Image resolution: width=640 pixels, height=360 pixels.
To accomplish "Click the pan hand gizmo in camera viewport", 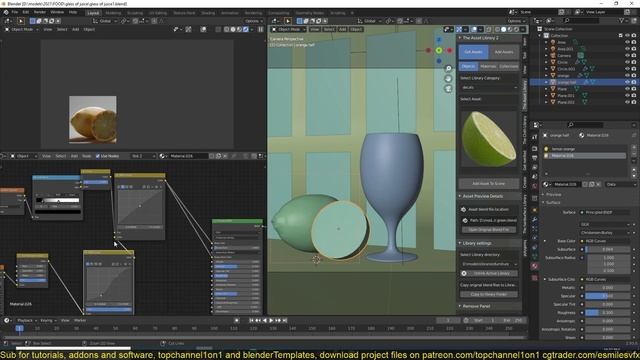I will (x=448, y=78).
